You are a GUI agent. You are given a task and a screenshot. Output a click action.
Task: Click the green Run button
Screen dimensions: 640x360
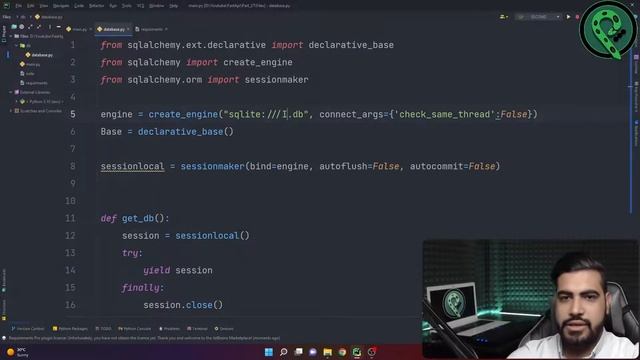568,17
